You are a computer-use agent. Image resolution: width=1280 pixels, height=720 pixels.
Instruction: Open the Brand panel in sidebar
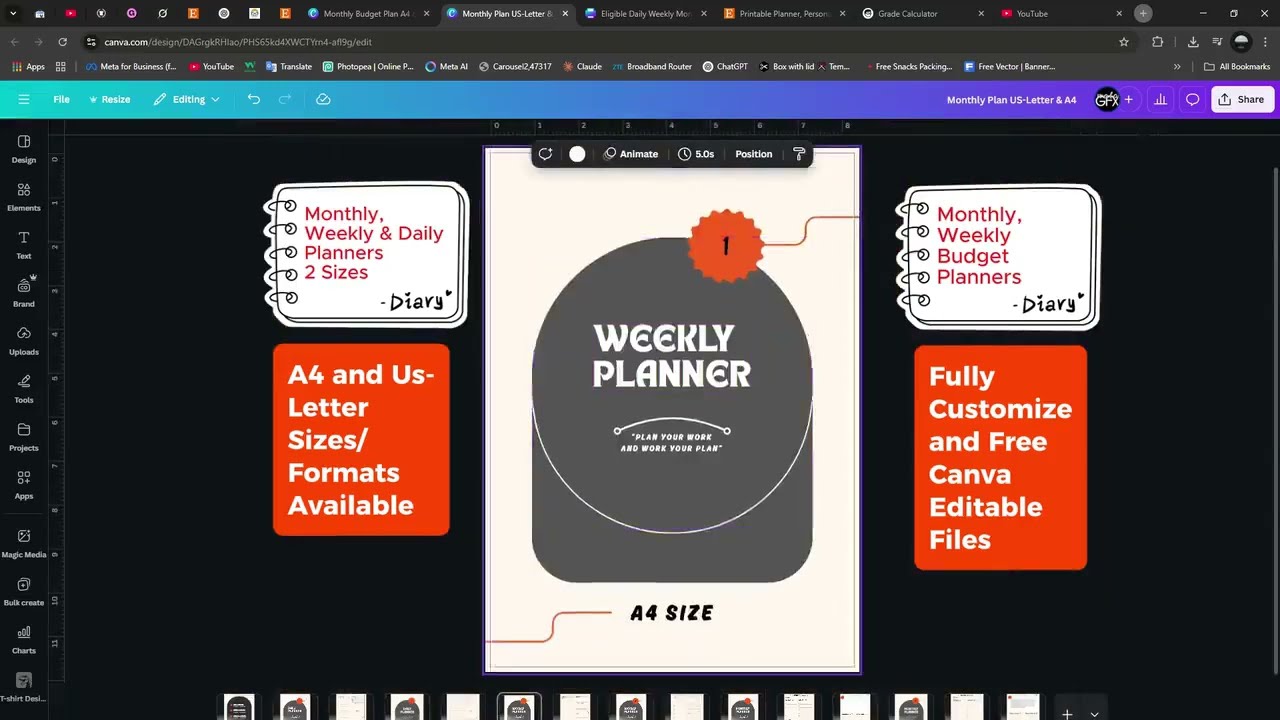click(x=24, y=293)
